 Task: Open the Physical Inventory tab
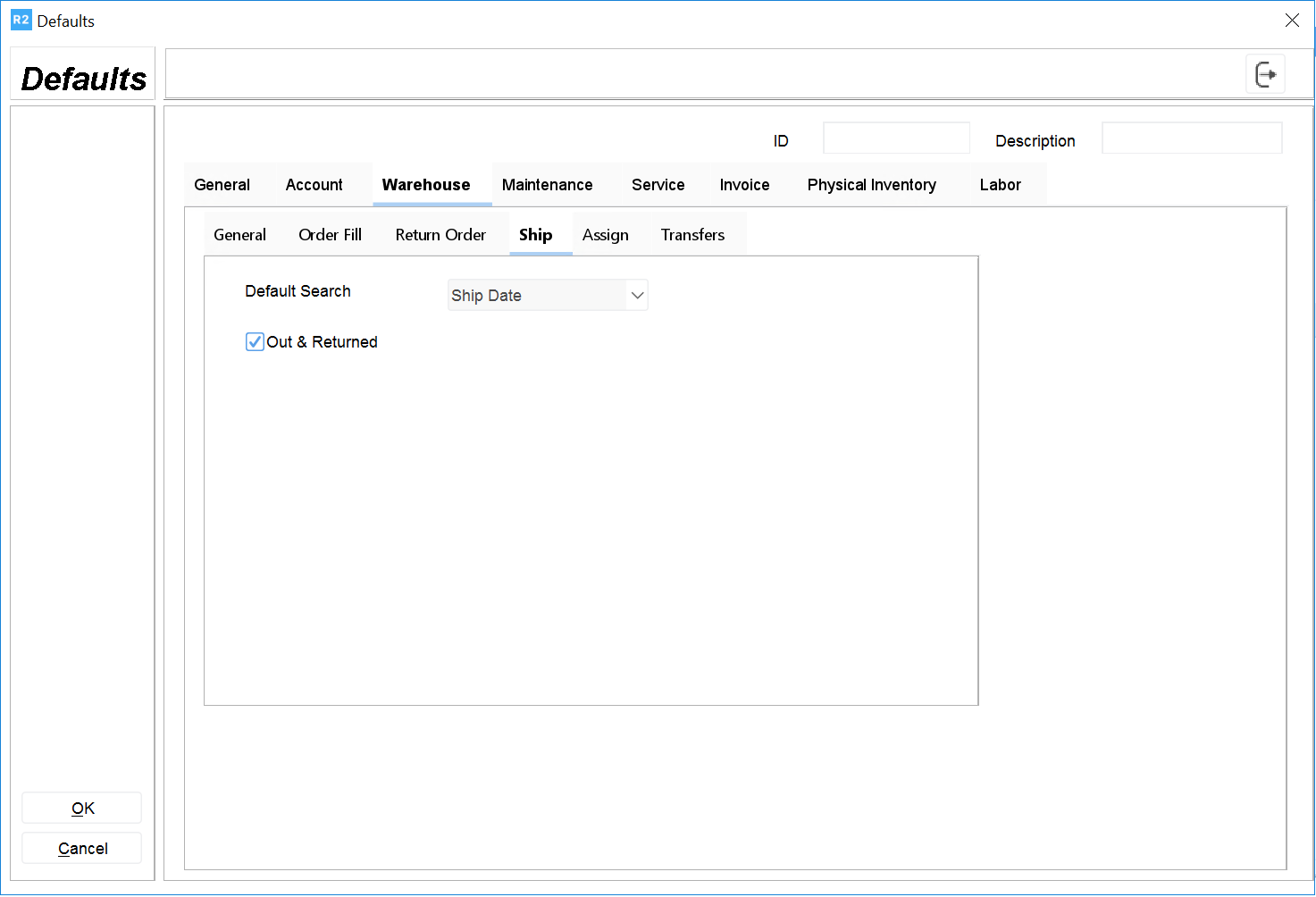coord(871,185)
